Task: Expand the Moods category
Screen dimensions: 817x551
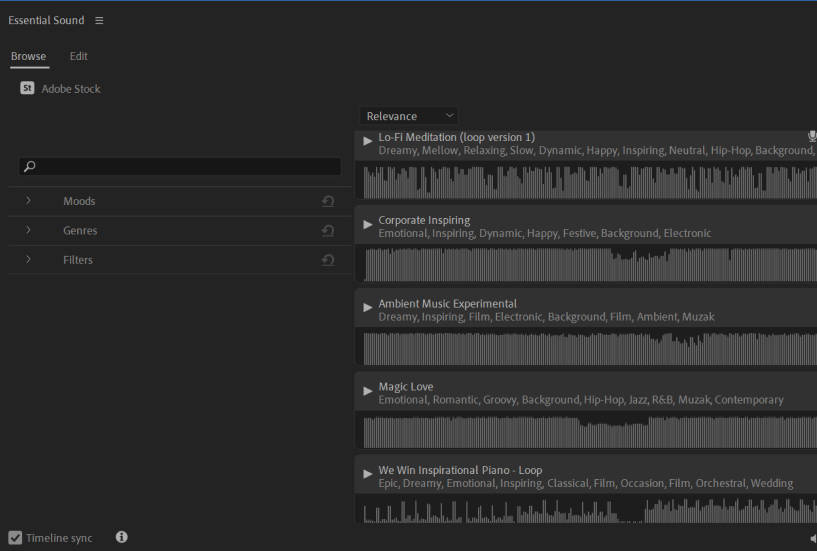Action: [28, 201]
